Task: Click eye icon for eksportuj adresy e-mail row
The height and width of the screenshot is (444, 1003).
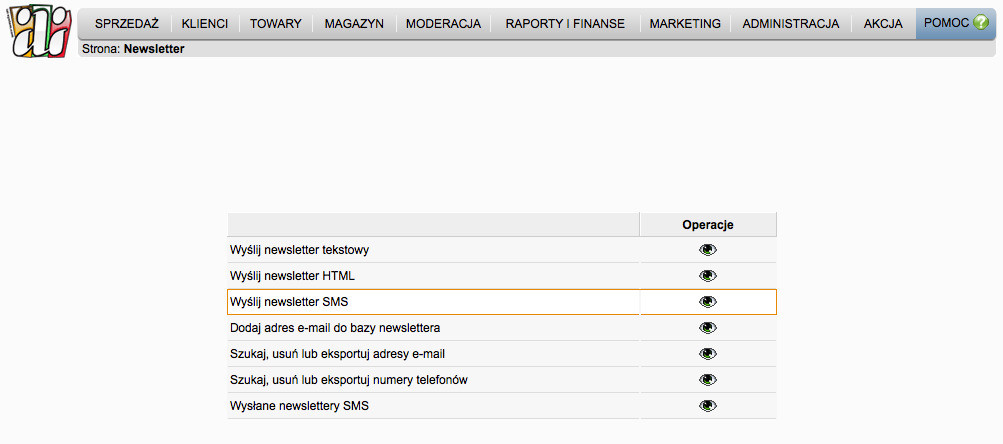Action: (708, 354)
